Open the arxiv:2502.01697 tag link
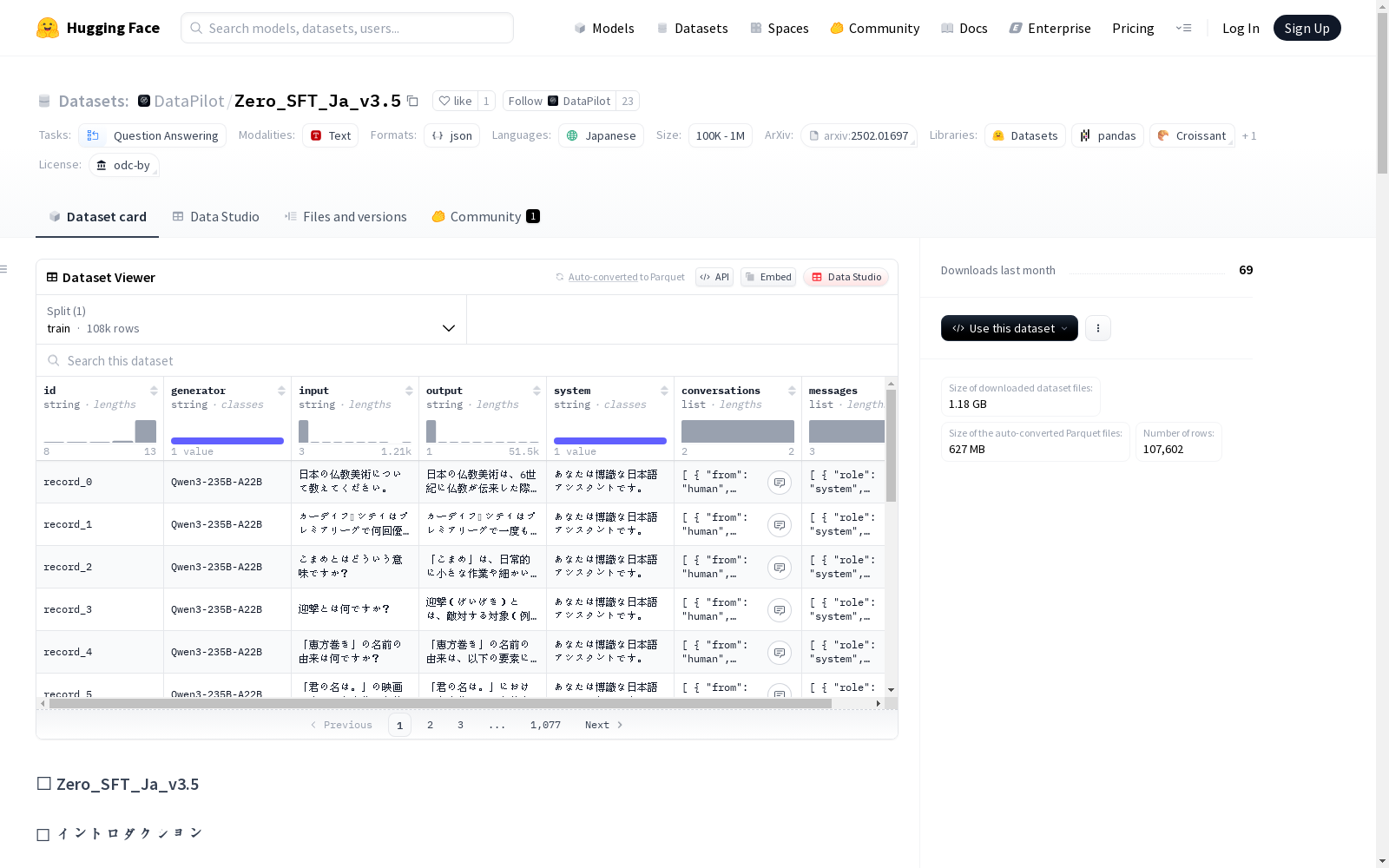Viewport: 1389px width, 868px height. pos(859,135)
